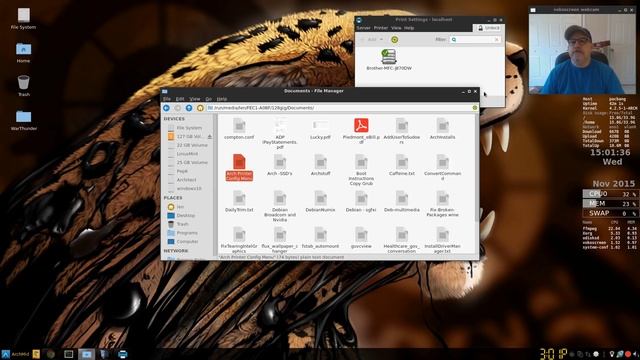Click the webcam video preview window

click(582, 54)
